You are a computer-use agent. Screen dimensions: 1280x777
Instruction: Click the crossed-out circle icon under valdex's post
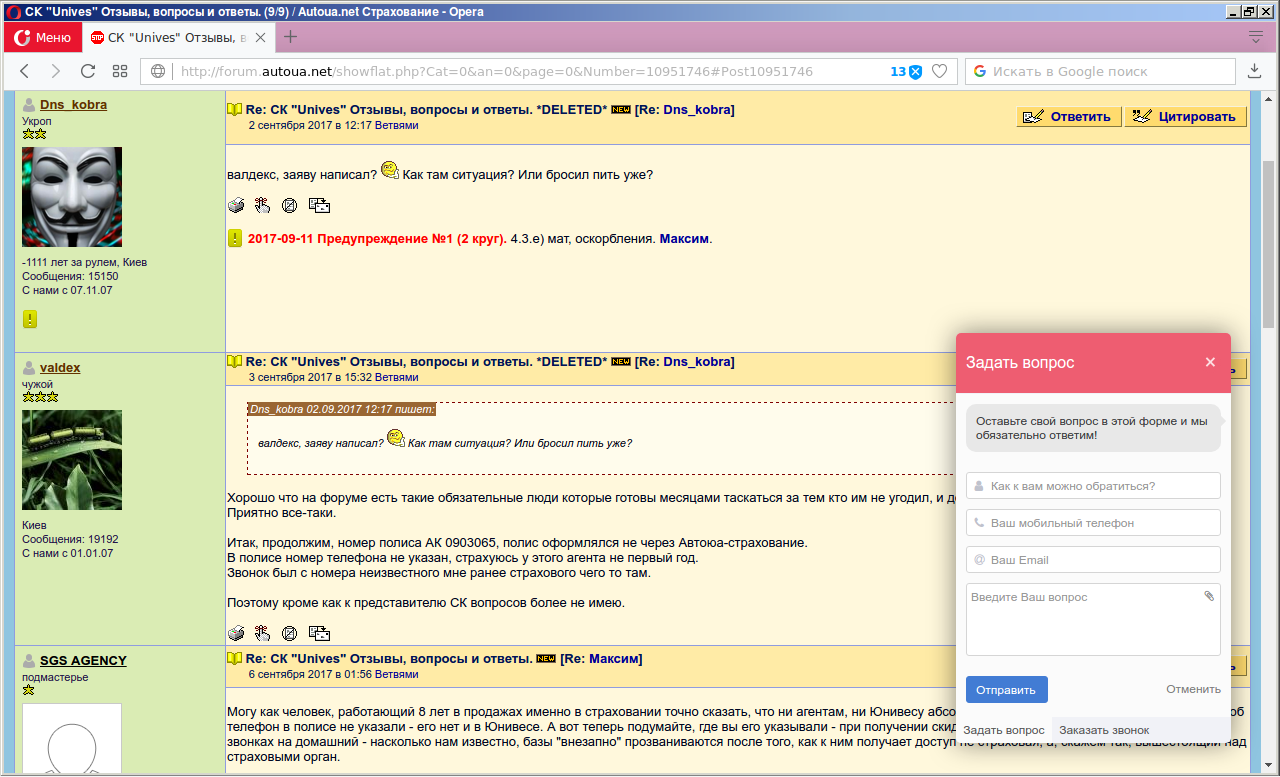(x=289, y=633)
